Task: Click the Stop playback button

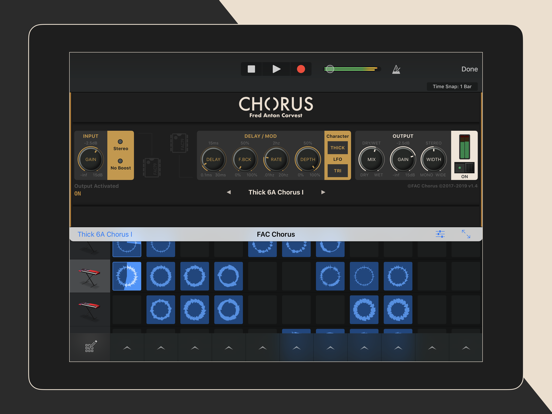Action: pos(251,69)
